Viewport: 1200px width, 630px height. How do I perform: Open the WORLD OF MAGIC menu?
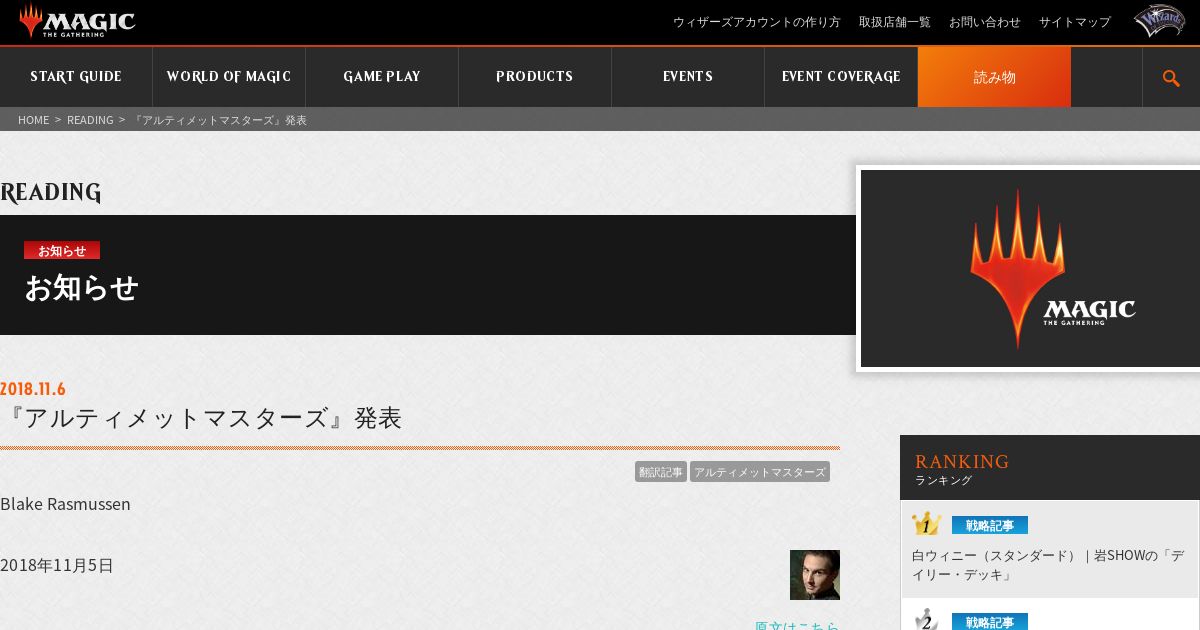click(229, 77)
